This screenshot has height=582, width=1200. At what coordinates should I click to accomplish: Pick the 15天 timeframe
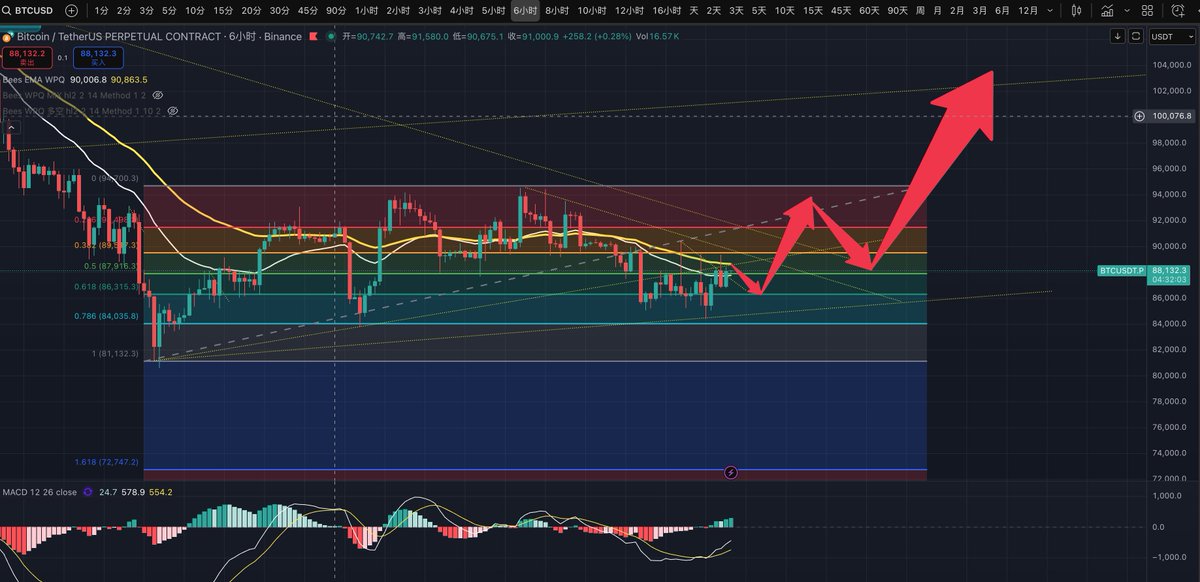(813, 11)
